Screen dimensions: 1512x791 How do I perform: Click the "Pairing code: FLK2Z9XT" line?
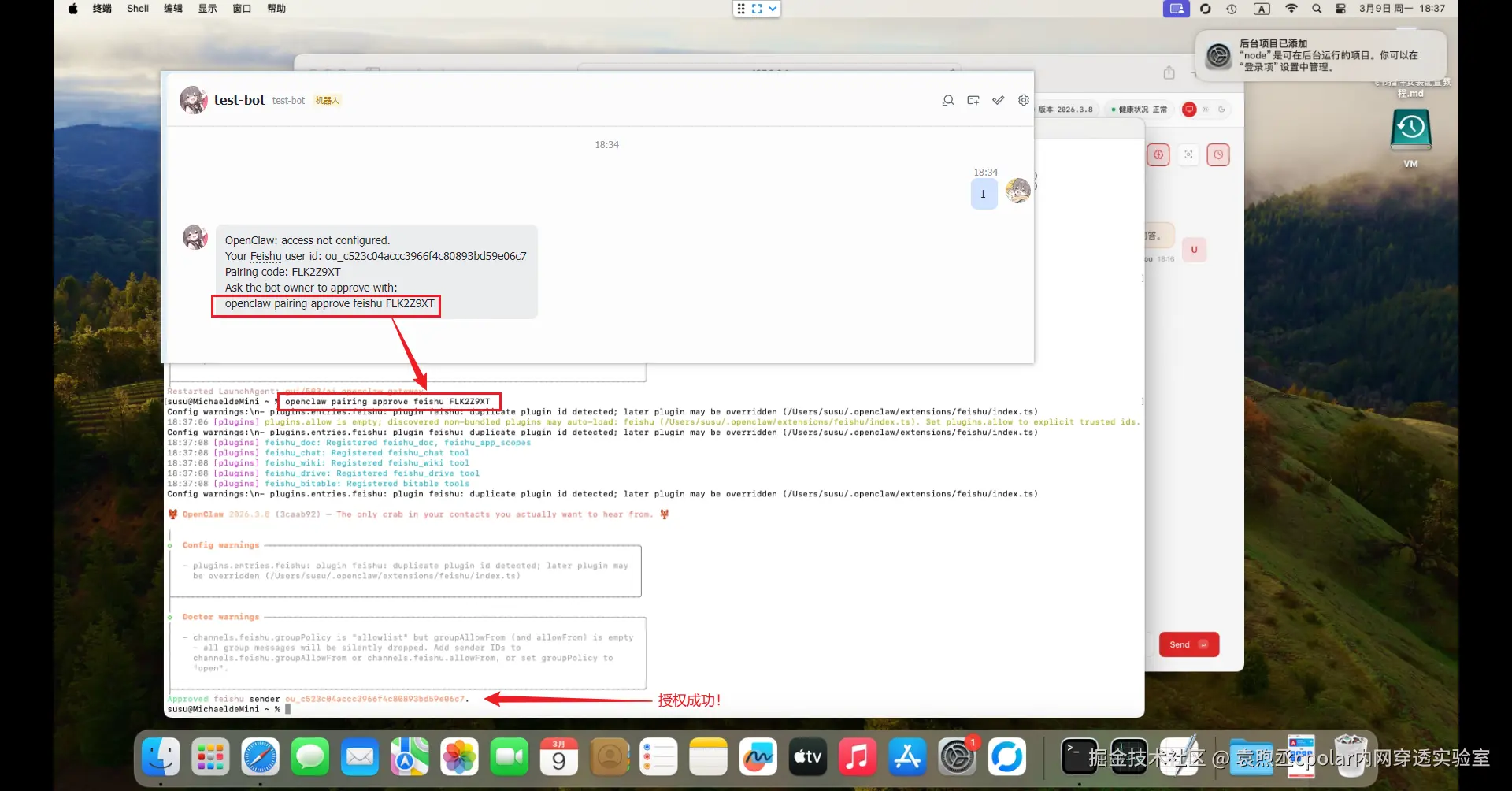pos(283,272)
